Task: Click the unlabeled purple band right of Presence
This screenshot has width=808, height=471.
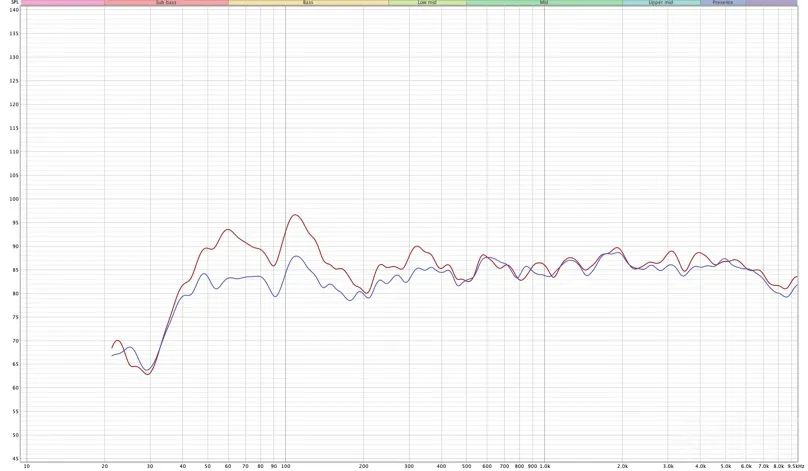Action: [771, 3]
